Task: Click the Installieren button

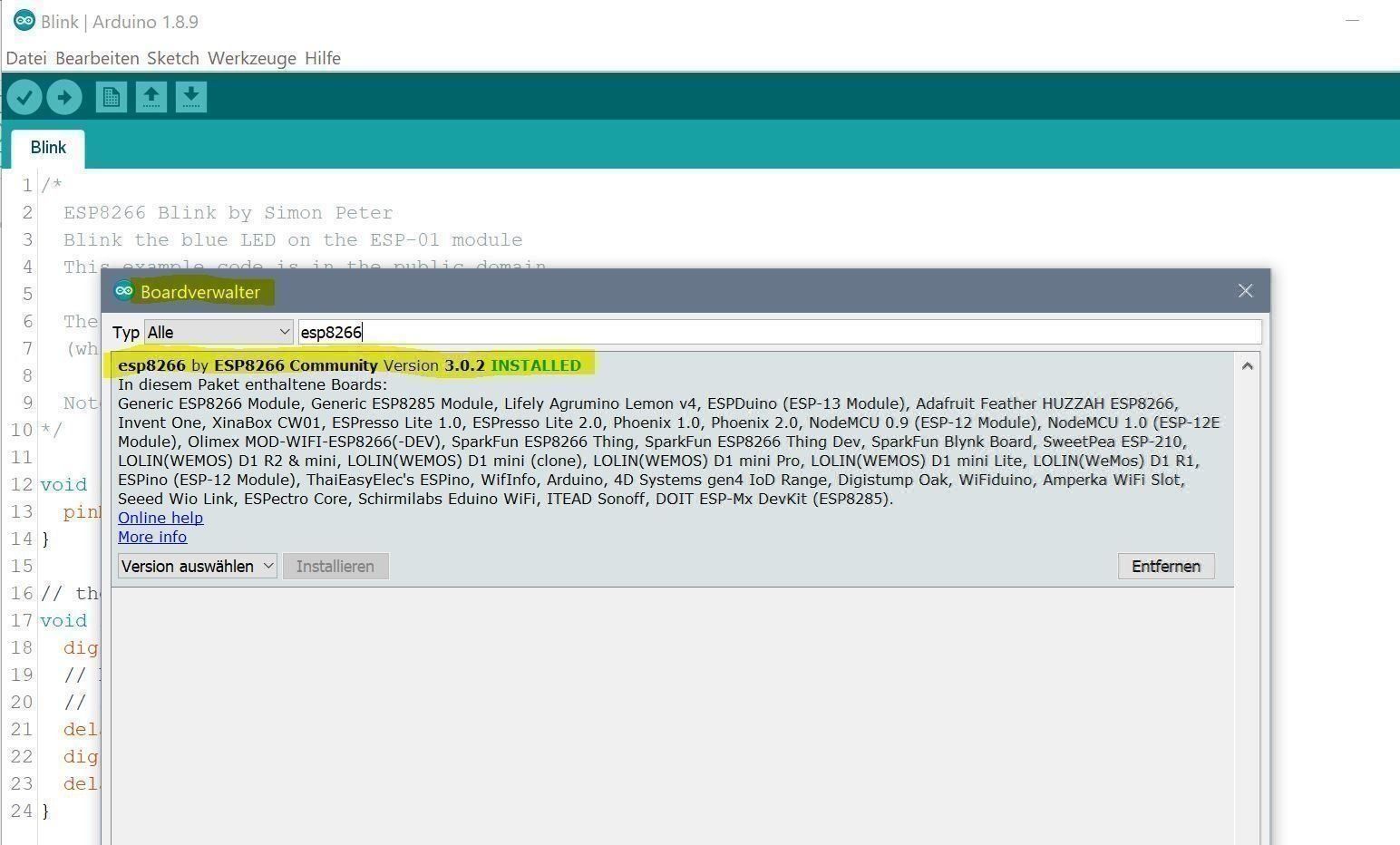Action: tap(335, 566)
